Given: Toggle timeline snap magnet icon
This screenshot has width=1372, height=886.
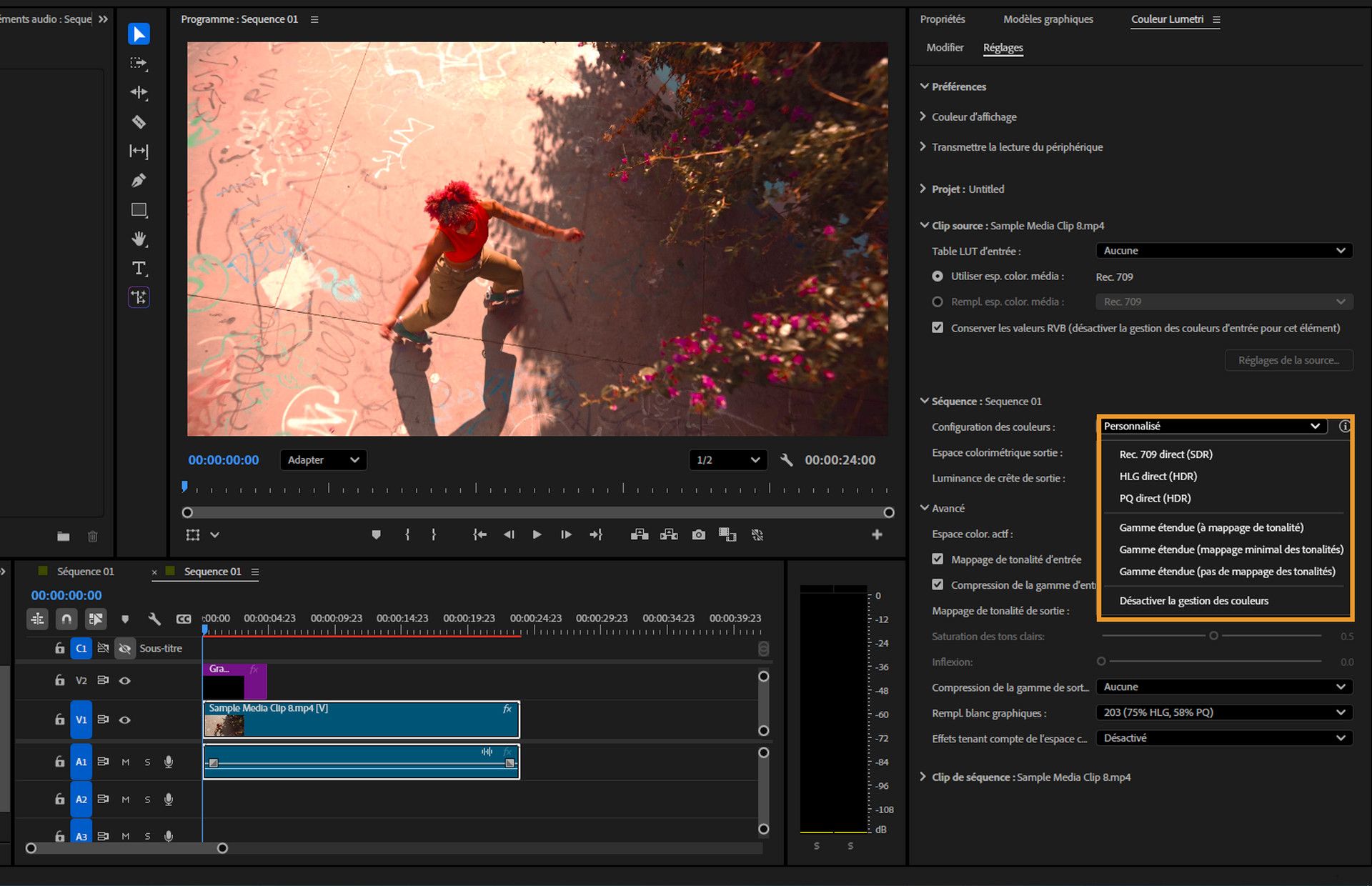Looking at the screenshot, I should [x=66, y=619].
